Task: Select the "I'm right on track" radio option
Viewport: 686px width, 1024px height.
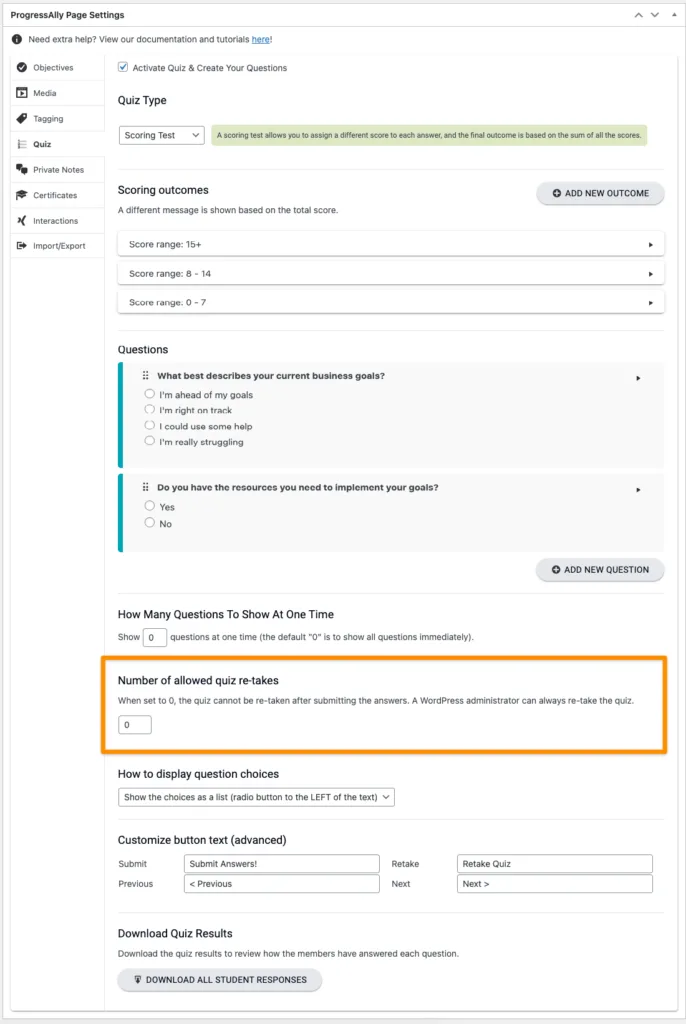Action: pyautogui.click(x=150, y=410)
